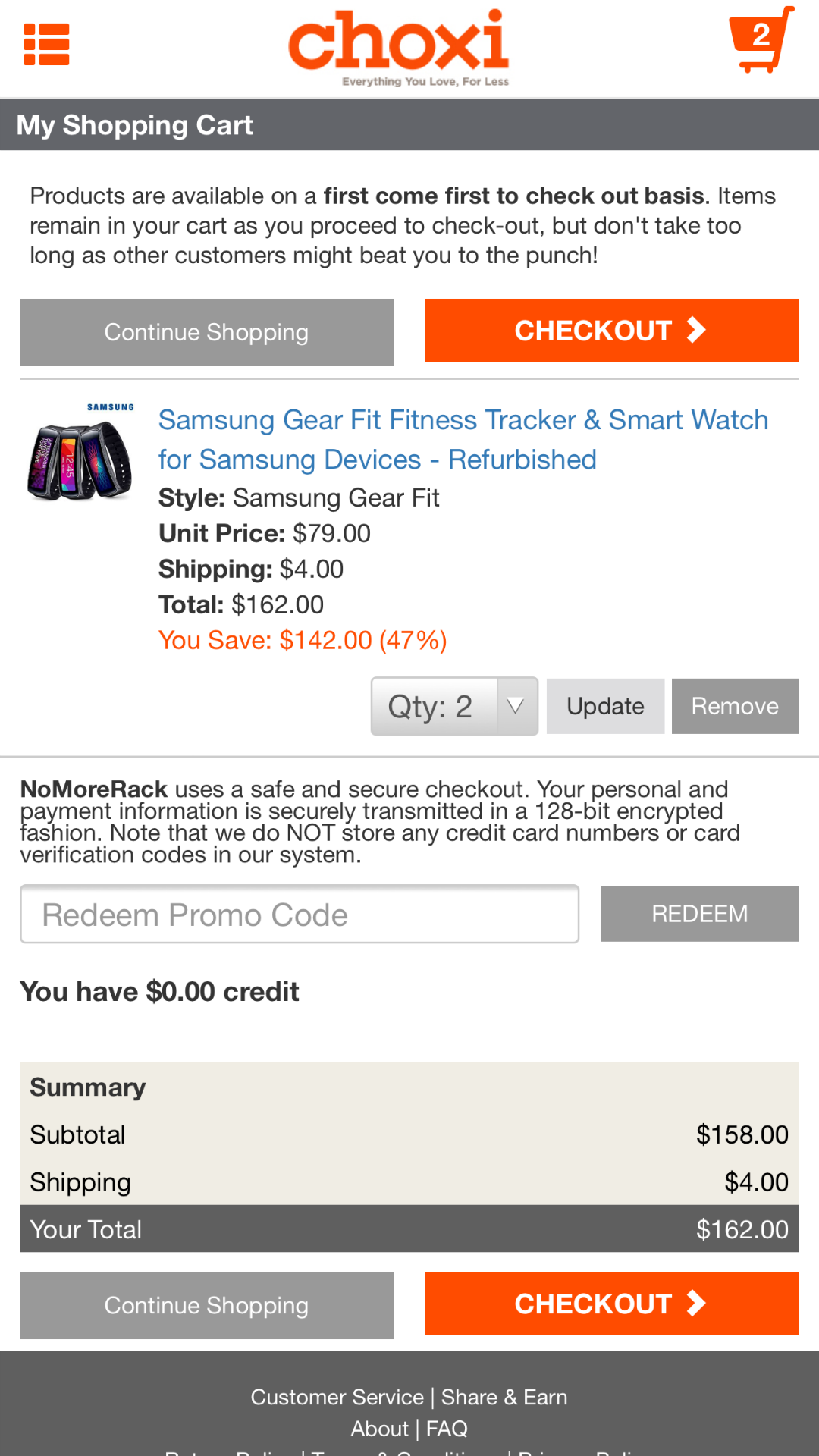Open the Customer Service footer link

pyautogui.click(x=337, y=1397)
